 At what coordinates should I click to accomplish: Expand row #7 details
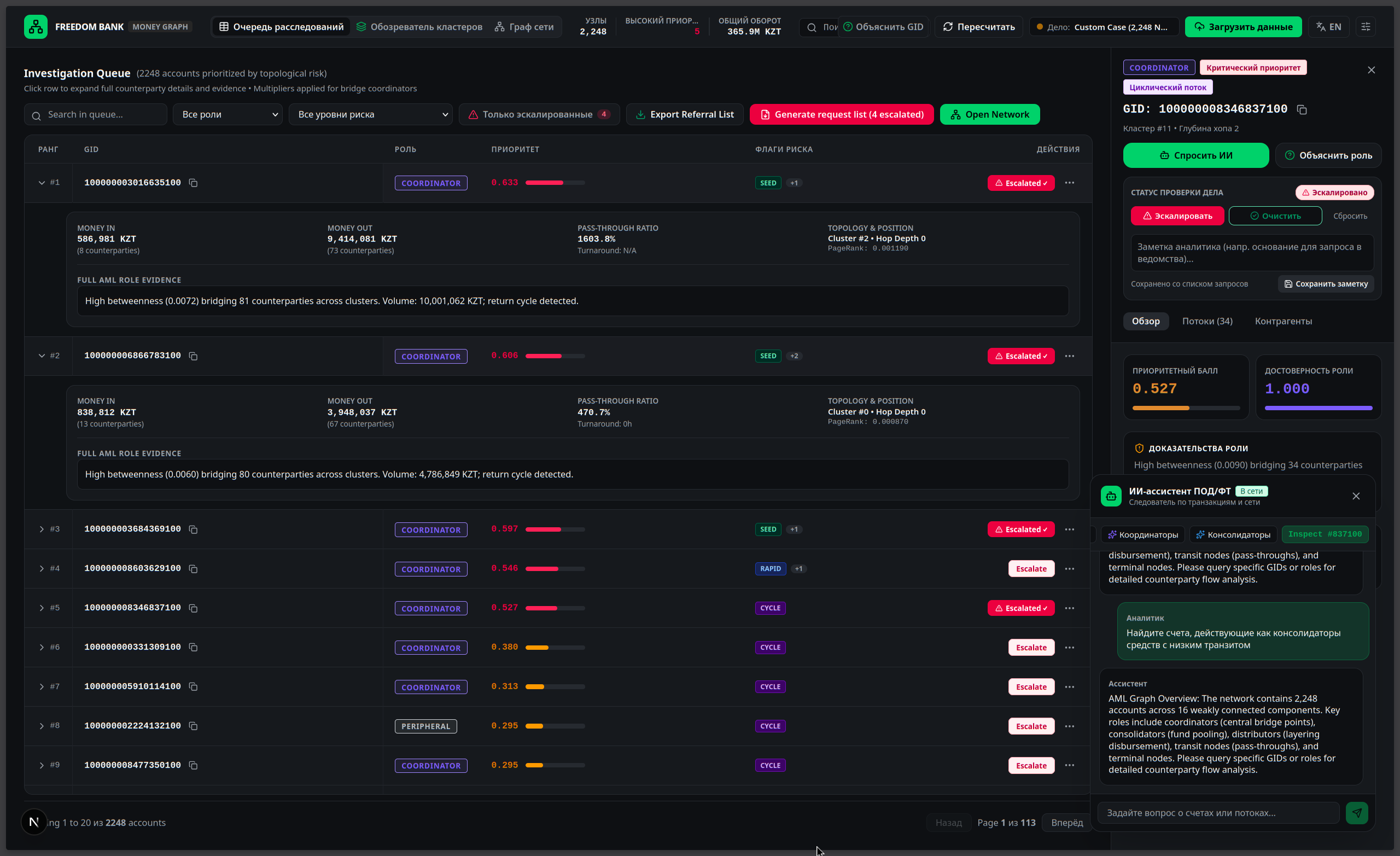pos(42,686)
